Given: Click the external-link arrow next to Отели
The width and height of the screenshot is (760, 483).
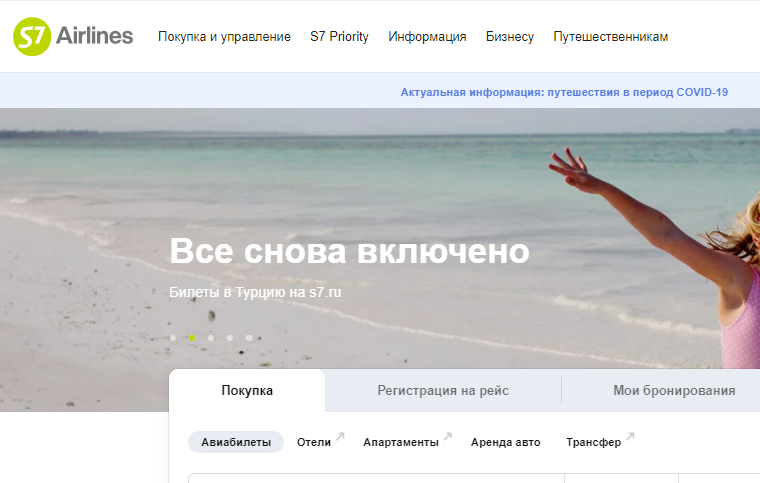Looking at the screenshot, I should (x=340, y=436).
